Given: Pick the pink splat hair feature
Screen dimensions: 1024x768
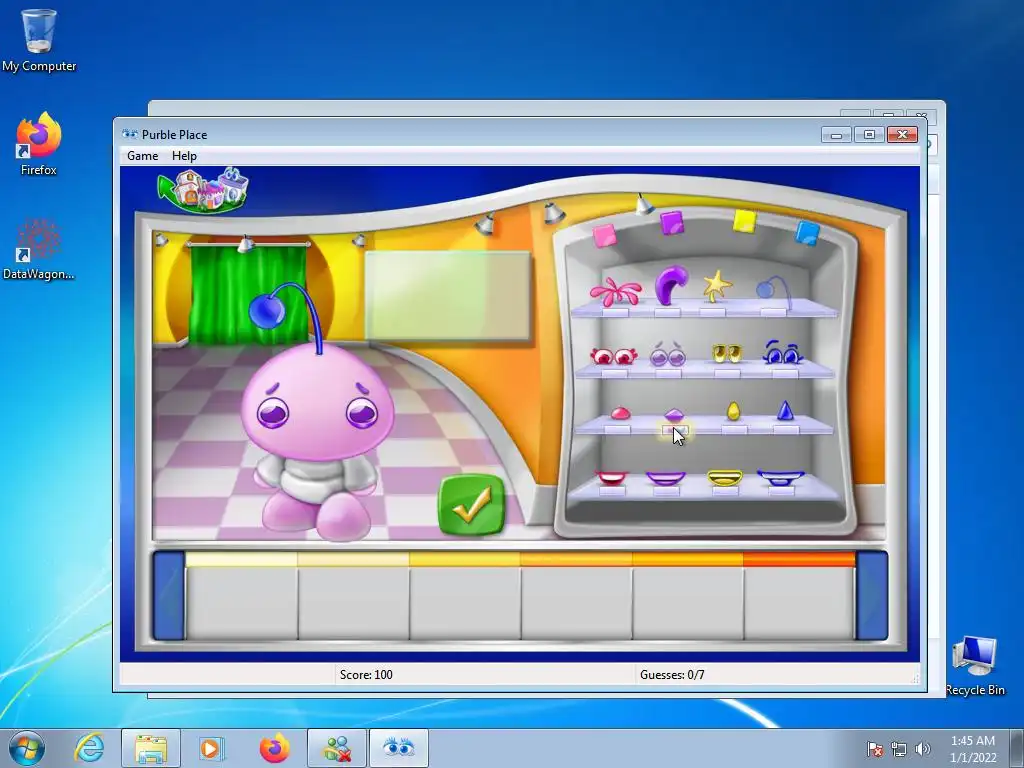Looking at the screenshot, I should pos(615,291).
